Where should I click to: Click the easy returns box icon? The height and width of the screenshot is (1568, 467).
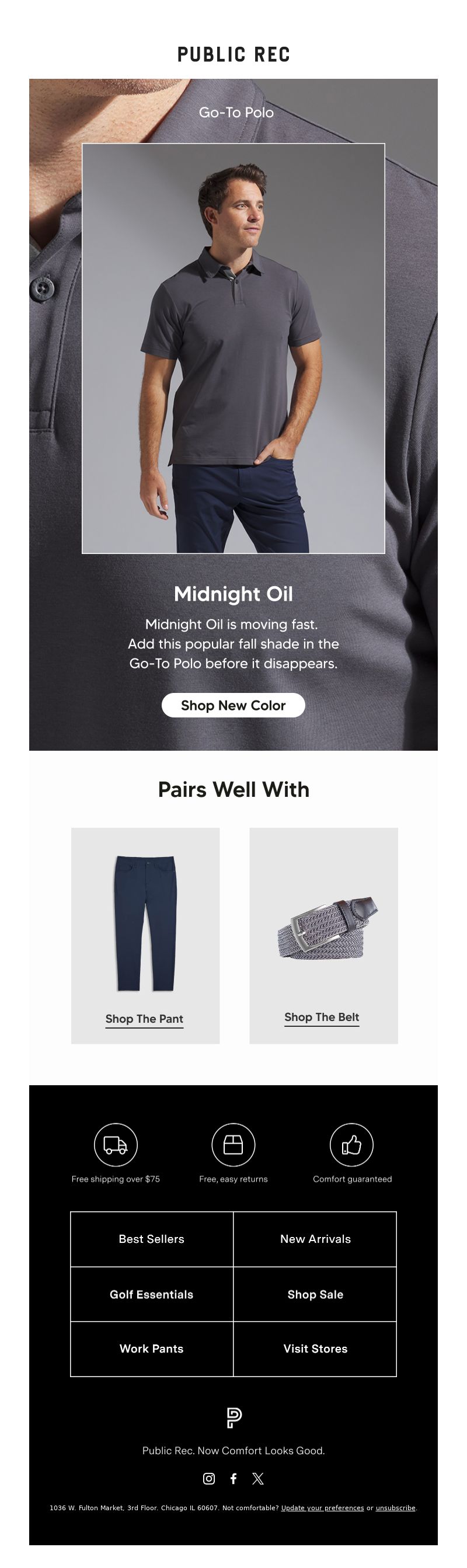(233, 1145)
